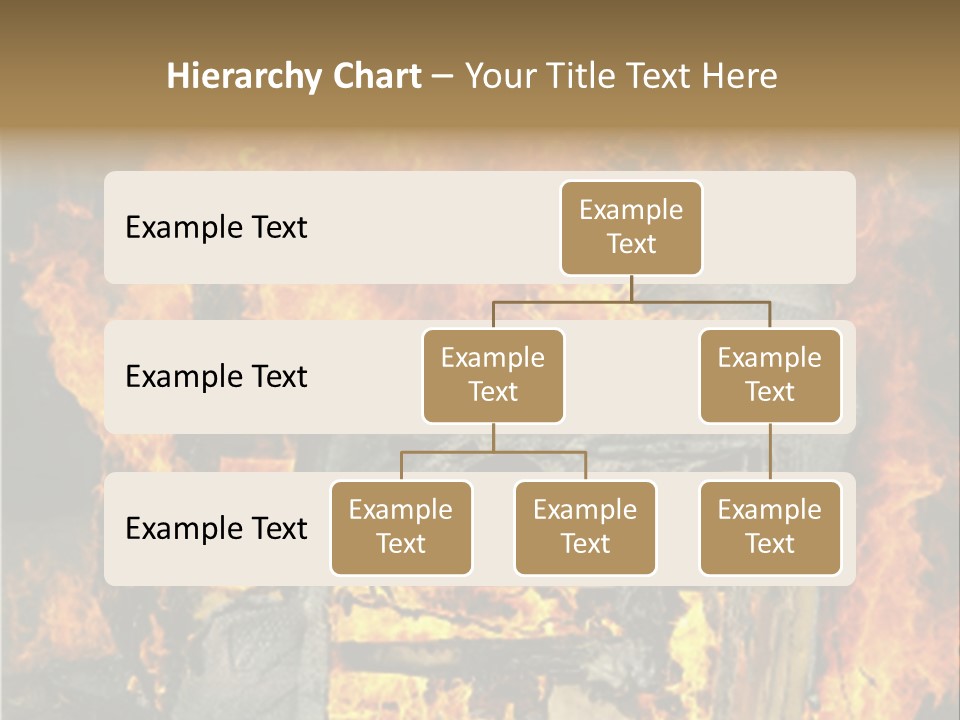Select the second-level left Example Text box

pyautogui.click(x=493, y=375)
